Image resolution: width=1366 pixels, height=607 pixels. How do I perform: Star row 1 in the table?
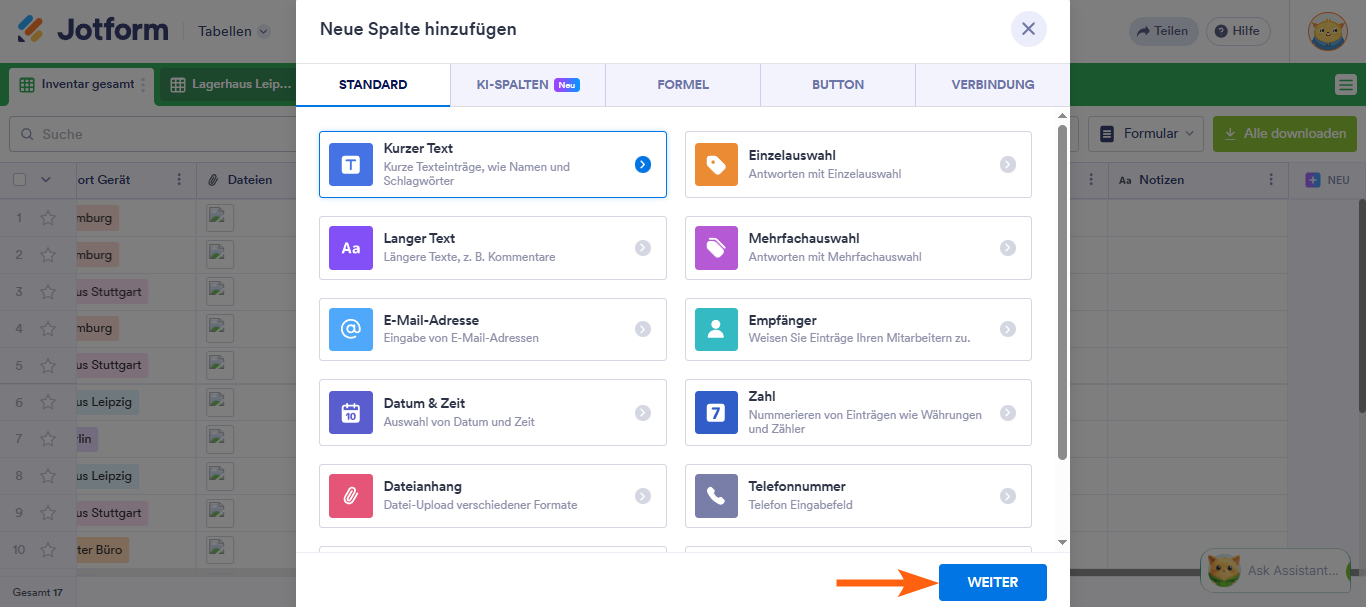(48, 217)
